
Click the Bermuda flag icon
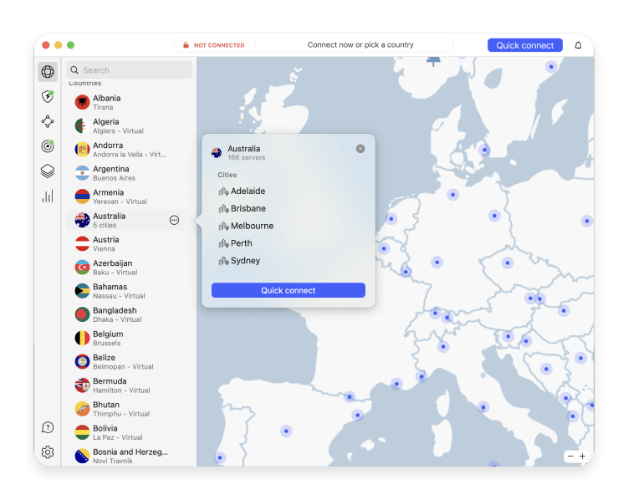82,385
